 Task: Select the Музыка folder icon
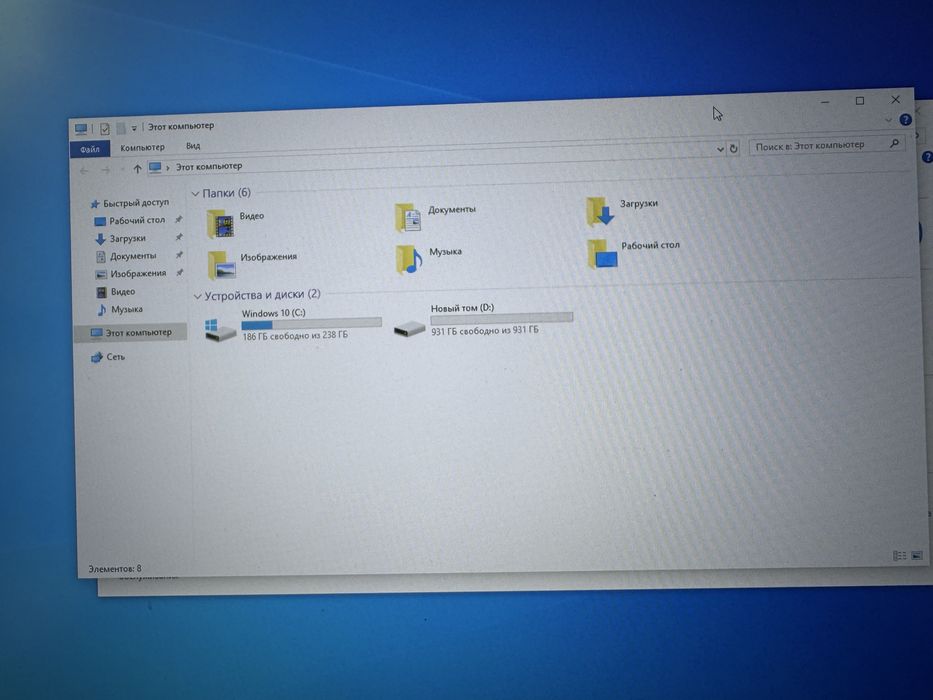pyautogui.click(x=409, y=259)
